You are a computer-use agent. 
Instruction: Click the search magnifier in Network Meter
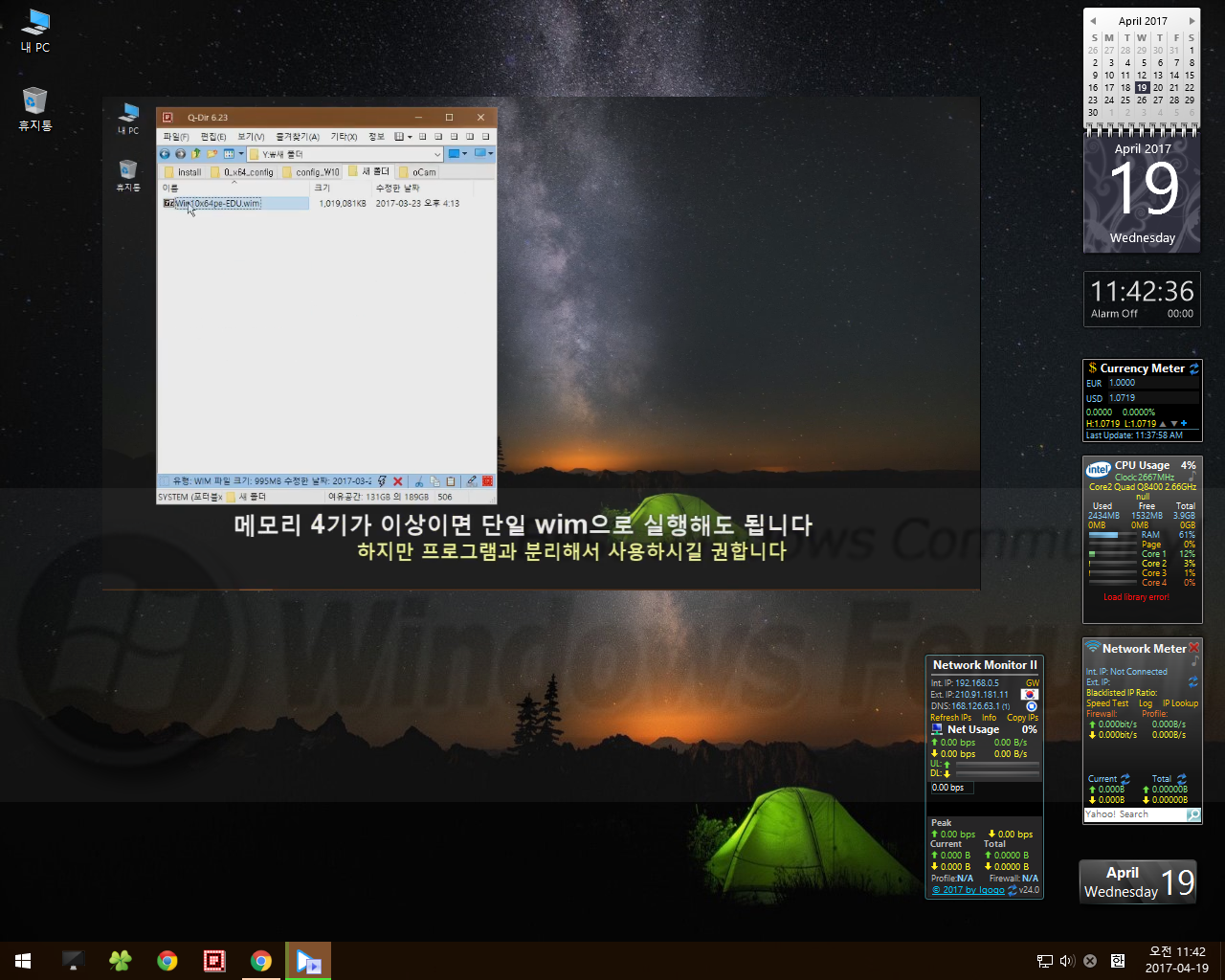(1192, 814)
